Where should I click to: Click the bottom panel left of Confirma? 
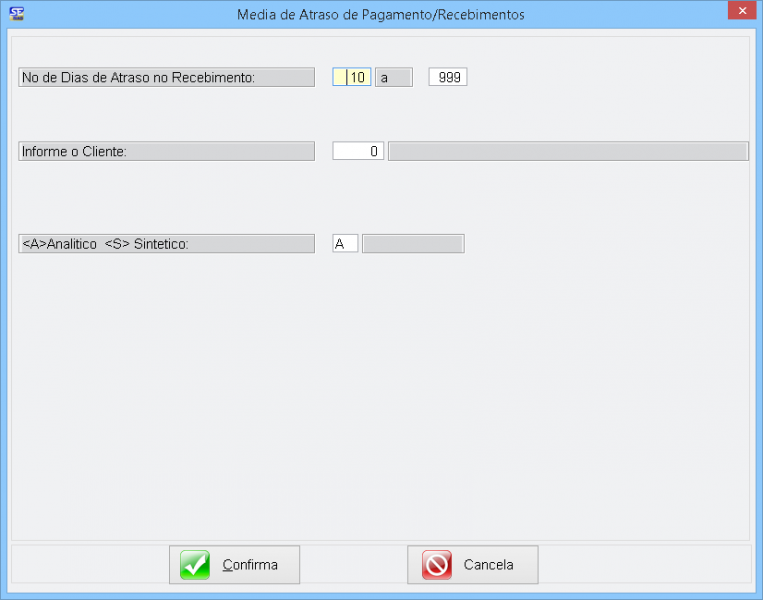(x=90, y=565)
